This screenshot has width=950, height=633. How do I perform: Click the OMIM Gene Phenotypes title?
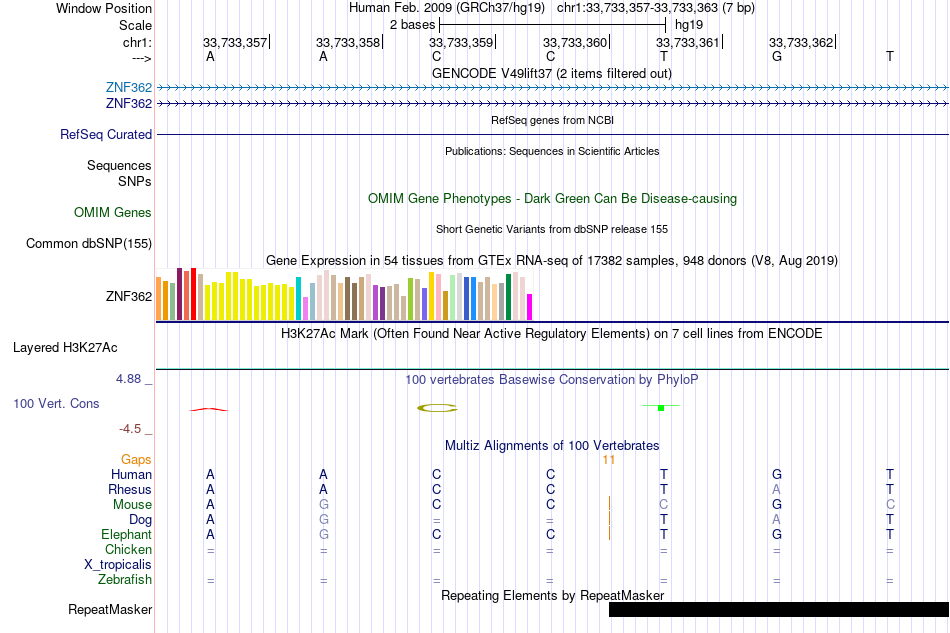[x=553, y=199]
